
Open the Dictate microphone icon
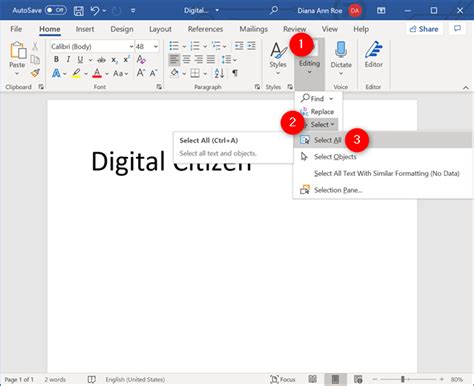pos(341,50)
